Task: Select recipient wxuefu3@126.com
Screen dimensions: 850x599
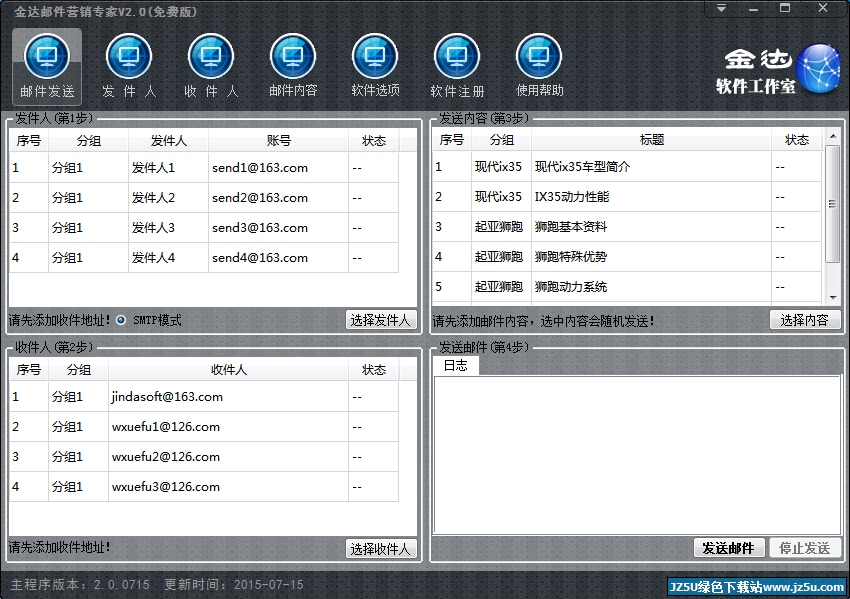Action: click(204, 487)
